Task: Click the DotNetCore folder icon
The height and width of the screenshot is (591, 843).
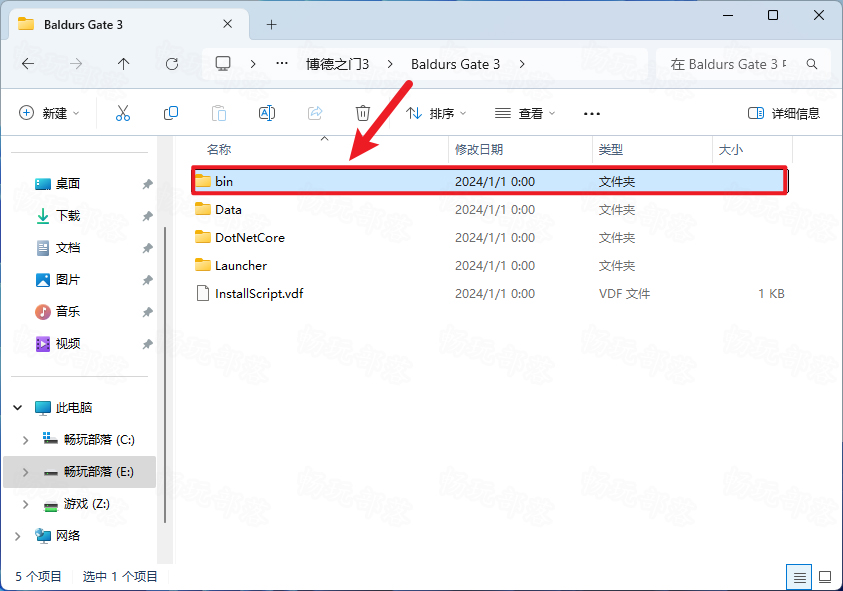Action: tap(203, 237)
